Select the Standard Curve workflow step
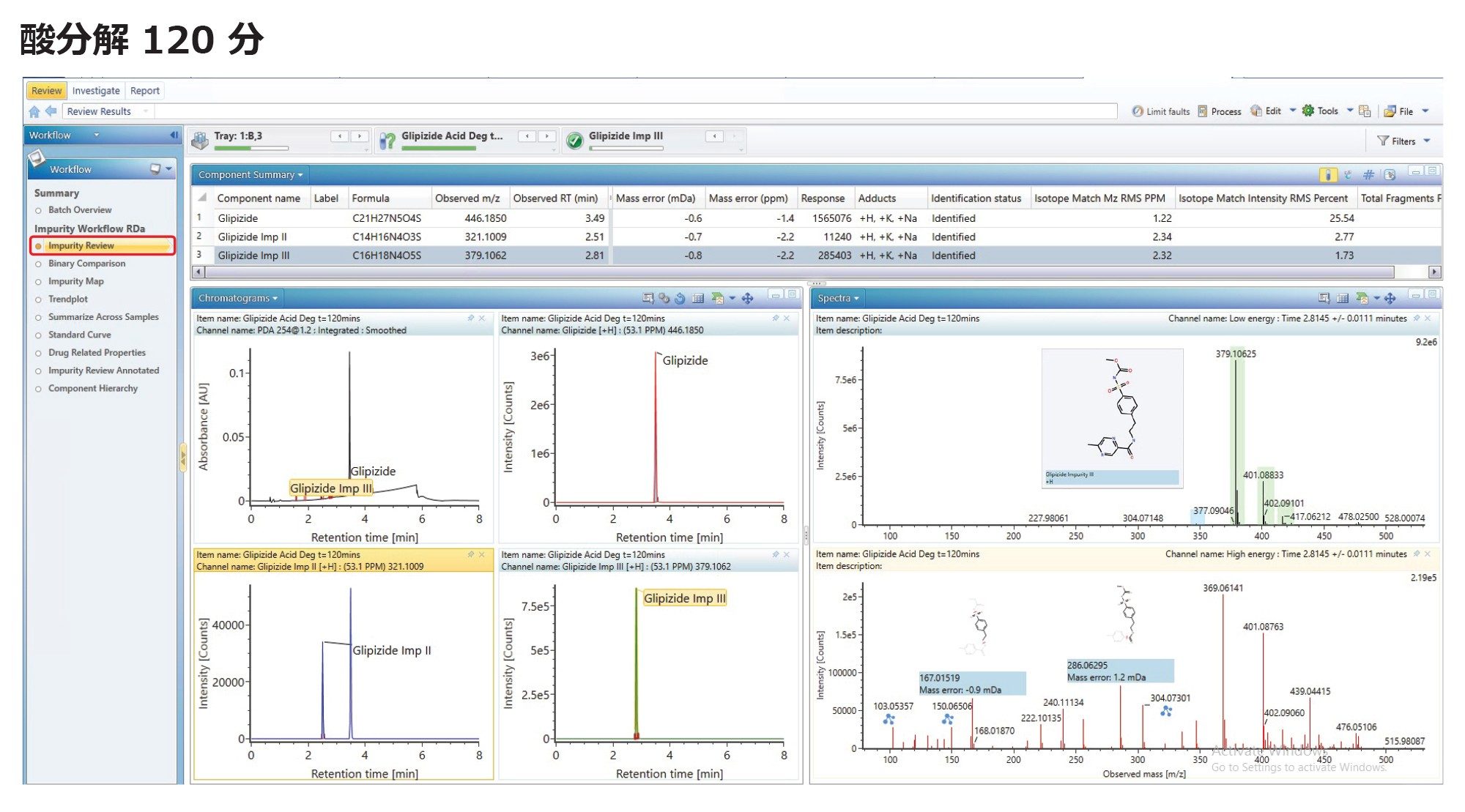The width and height of the screenshot is (1465, 812). click(x=79, y=335)
